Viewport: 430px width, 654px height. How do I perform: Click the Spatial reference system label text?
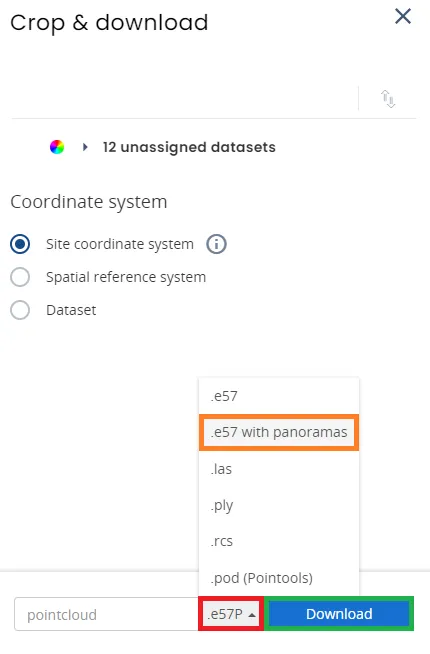point(126,277)
